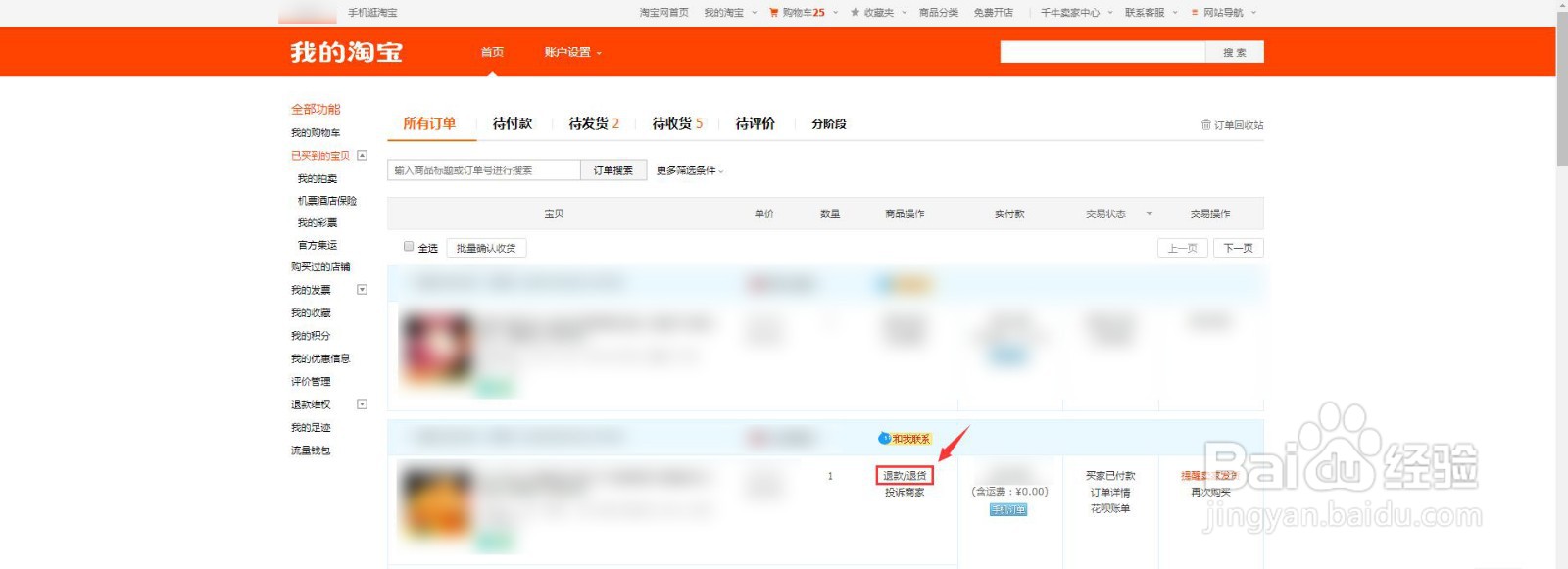Go to 首页 in the orange header

coord(492,52)
